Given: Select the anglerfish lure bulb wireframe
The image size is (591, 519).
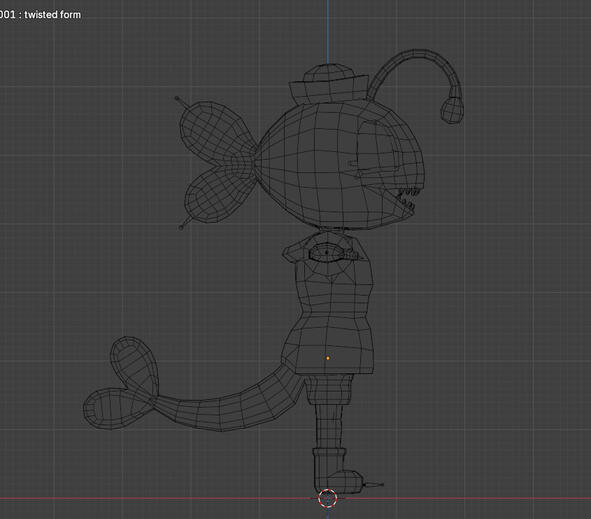Looking at the screenshot, I should (x=452, y=109).
